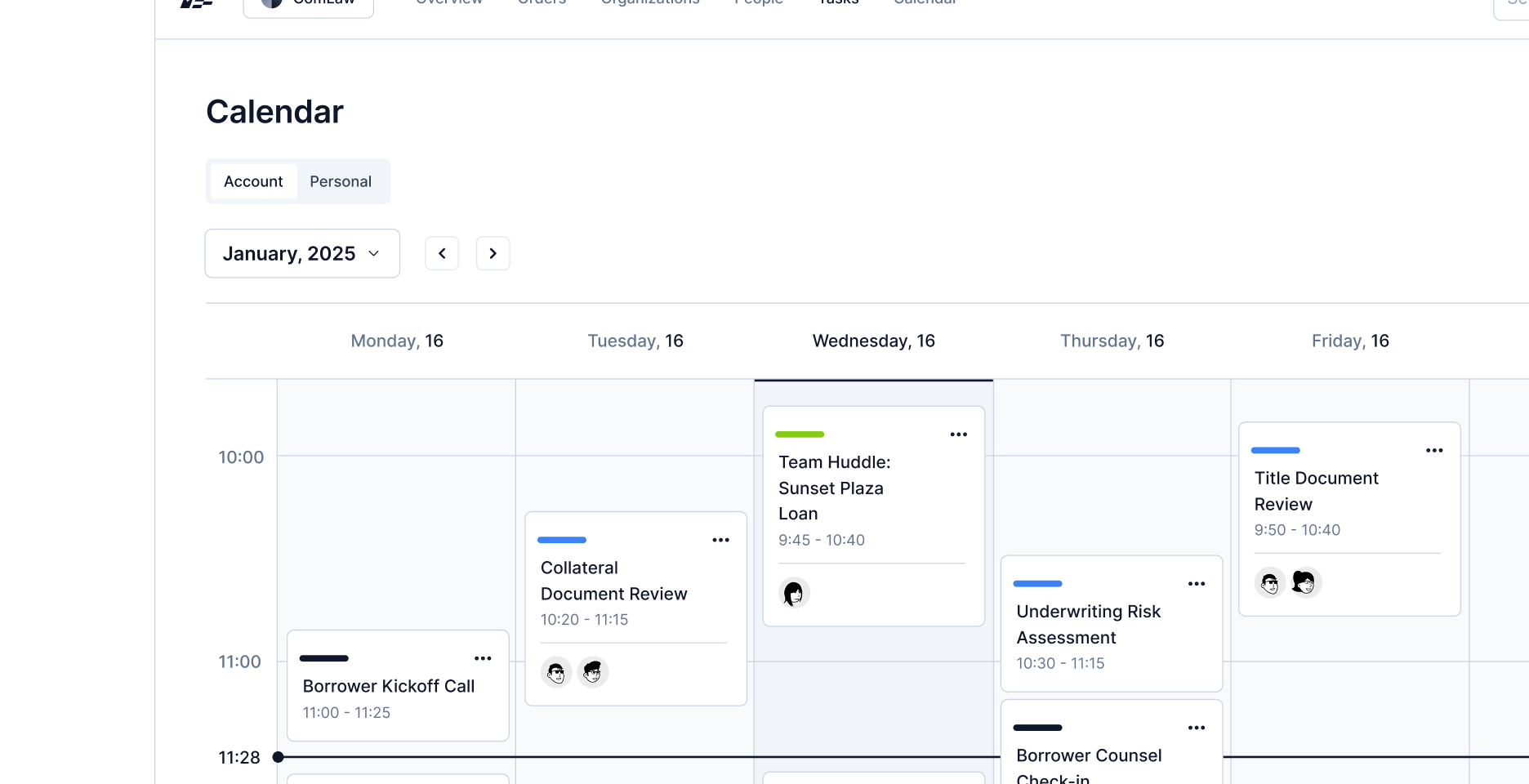Open Title Document Review more options
This screenshot has width=1529, height=784.
[x=1434, y=451]
